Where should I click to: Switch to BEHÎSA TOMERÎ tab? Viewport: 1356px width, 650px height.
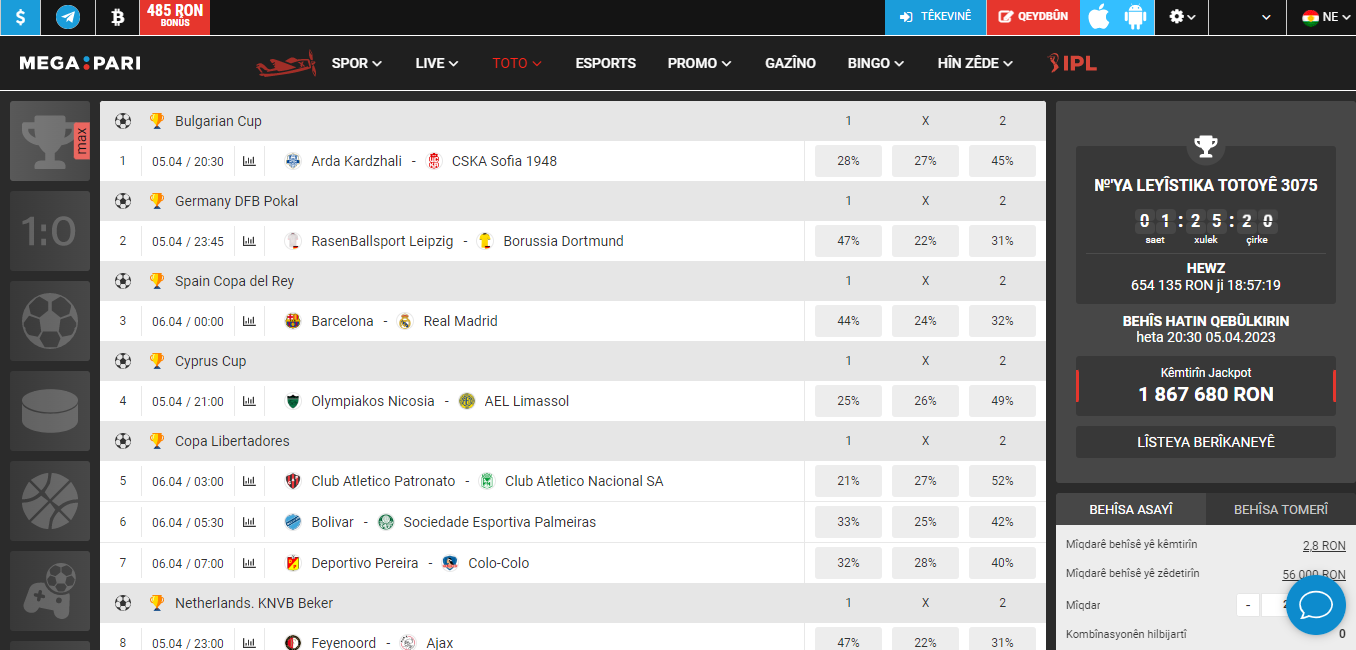click(x=1281, y=510)
